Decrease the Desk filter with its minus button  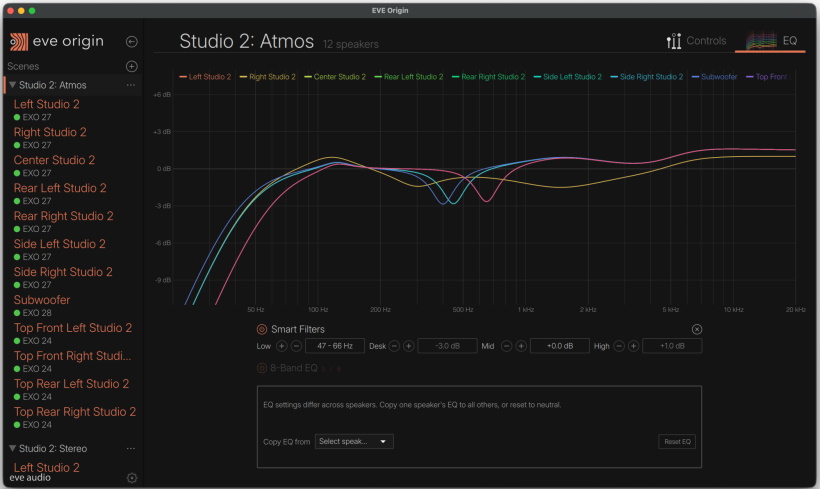point(394,346)
